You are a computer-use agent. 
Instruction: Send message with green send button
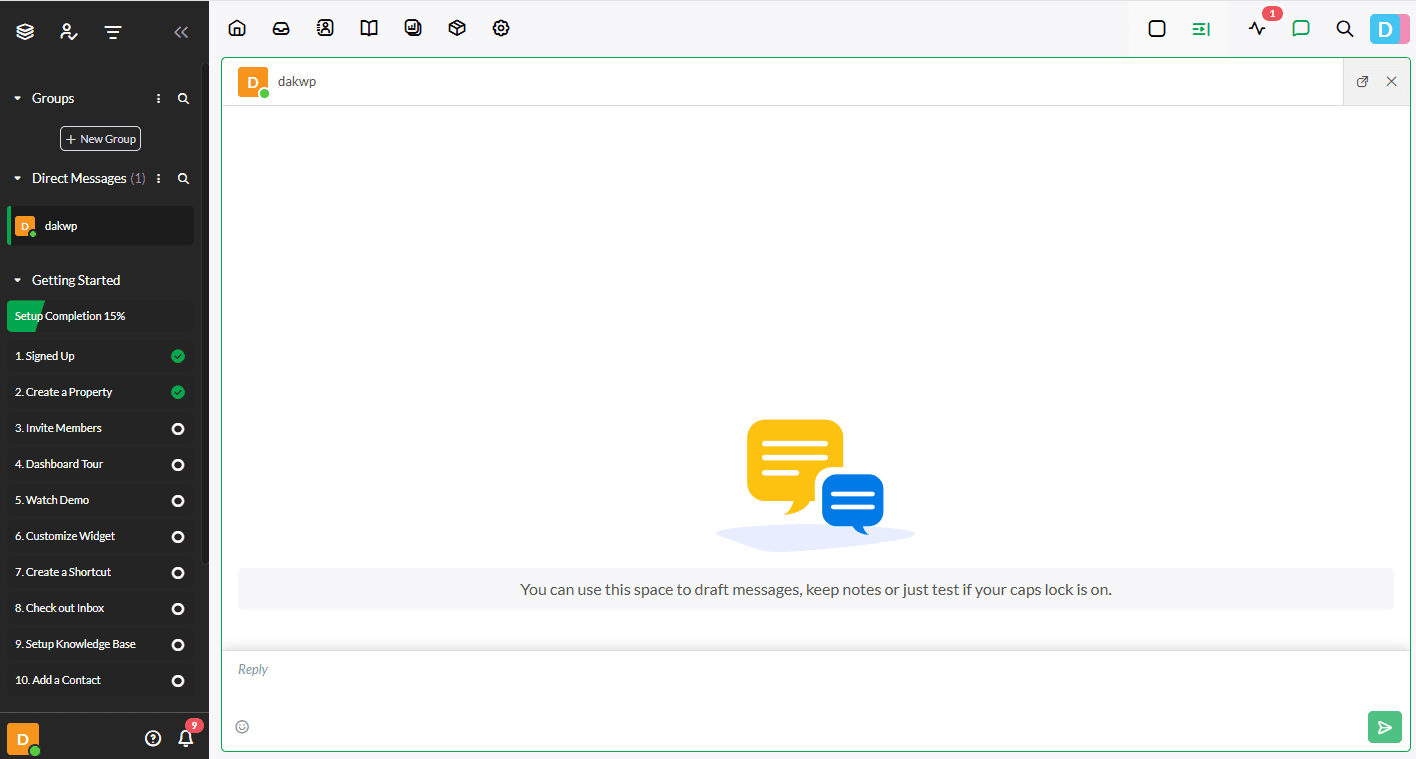(x=1384, y=727)
